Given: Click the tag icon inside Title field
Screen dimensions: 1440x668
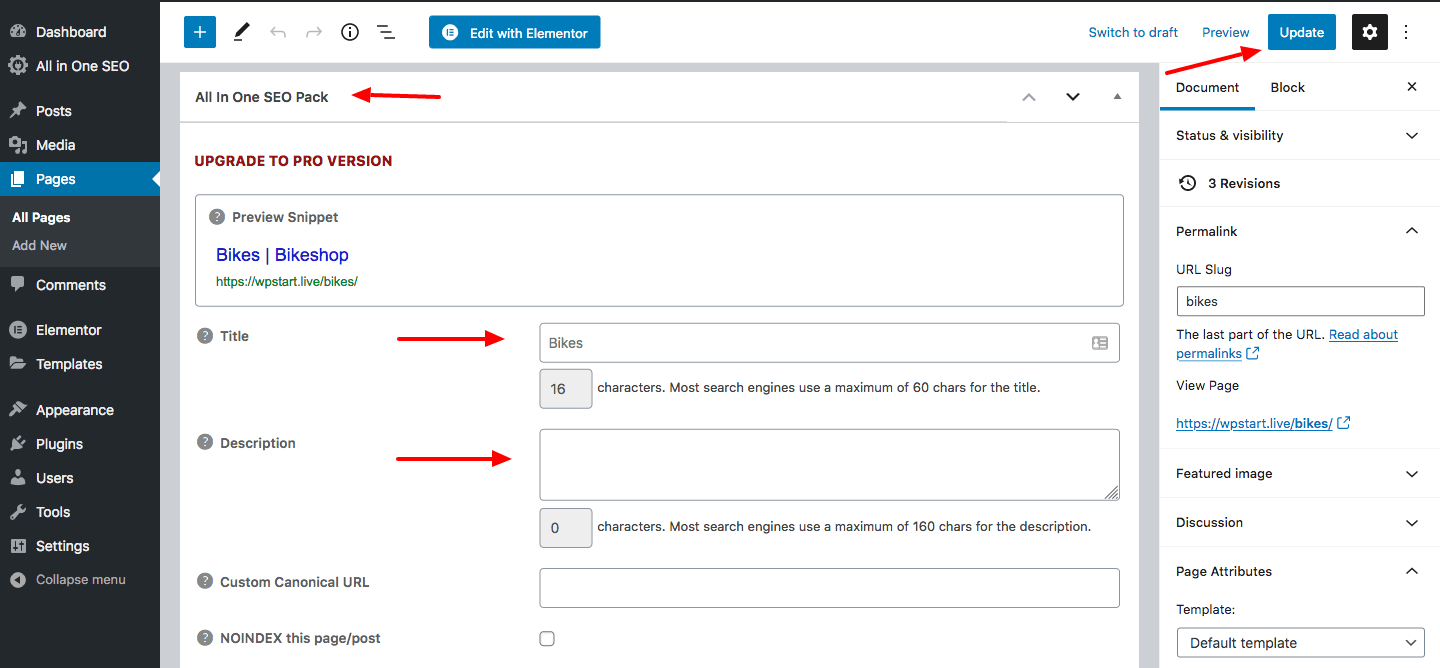Looking at the screenshot, I should pos(1099,343).
